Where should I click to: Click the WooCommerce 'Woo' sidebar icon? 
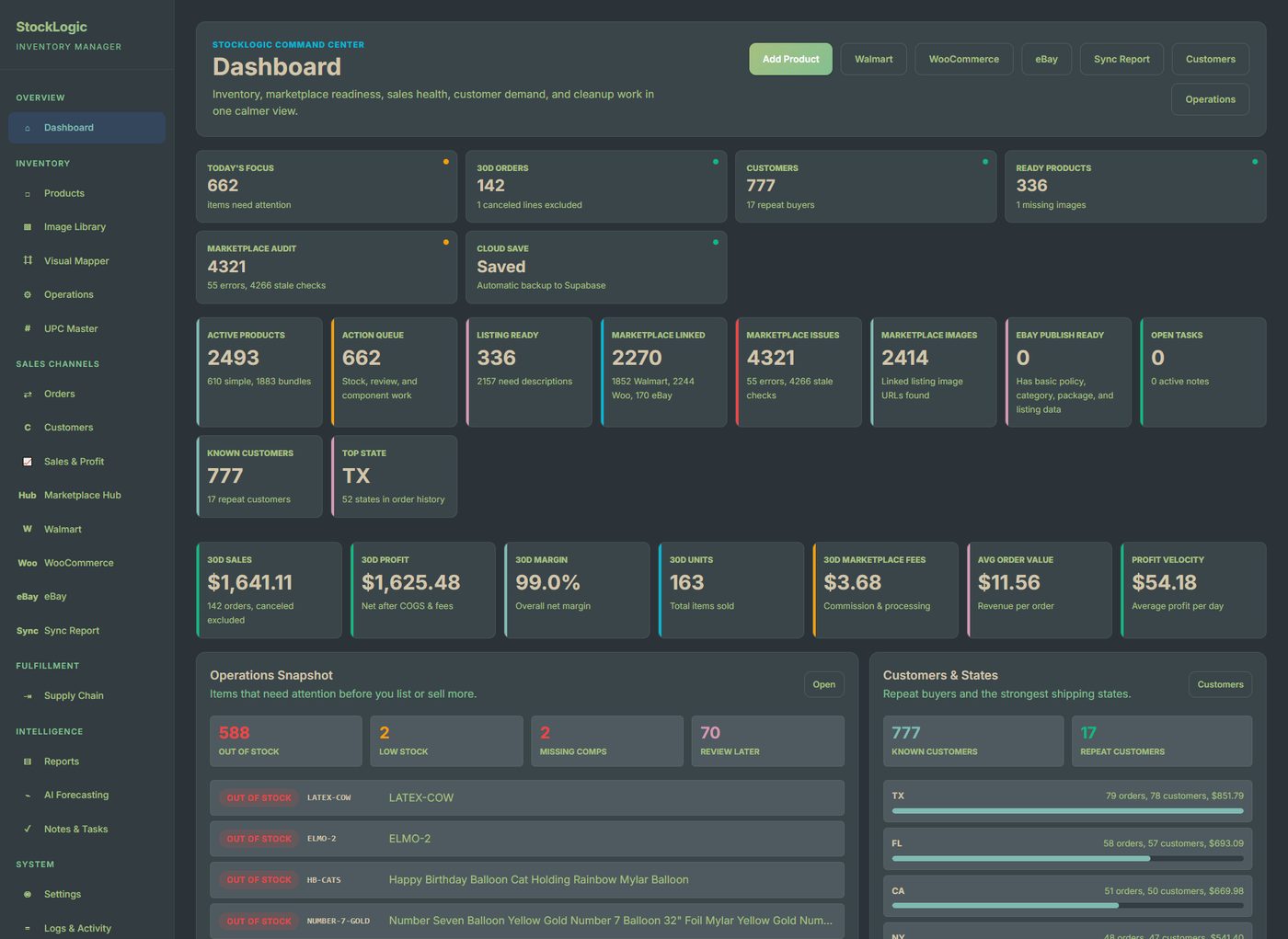click(x=28, y=563)
